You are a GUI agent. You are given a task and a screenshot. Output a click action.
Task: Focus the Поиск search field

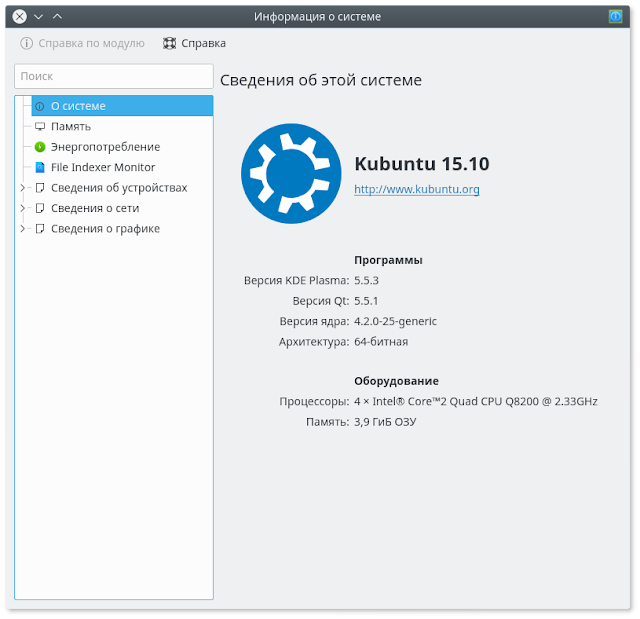pos(114,76)
